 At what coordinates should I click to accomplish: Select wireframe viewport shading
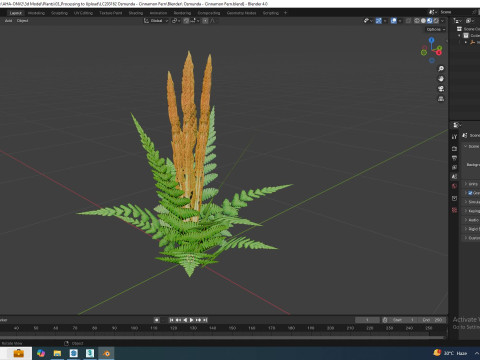[417, 21]
